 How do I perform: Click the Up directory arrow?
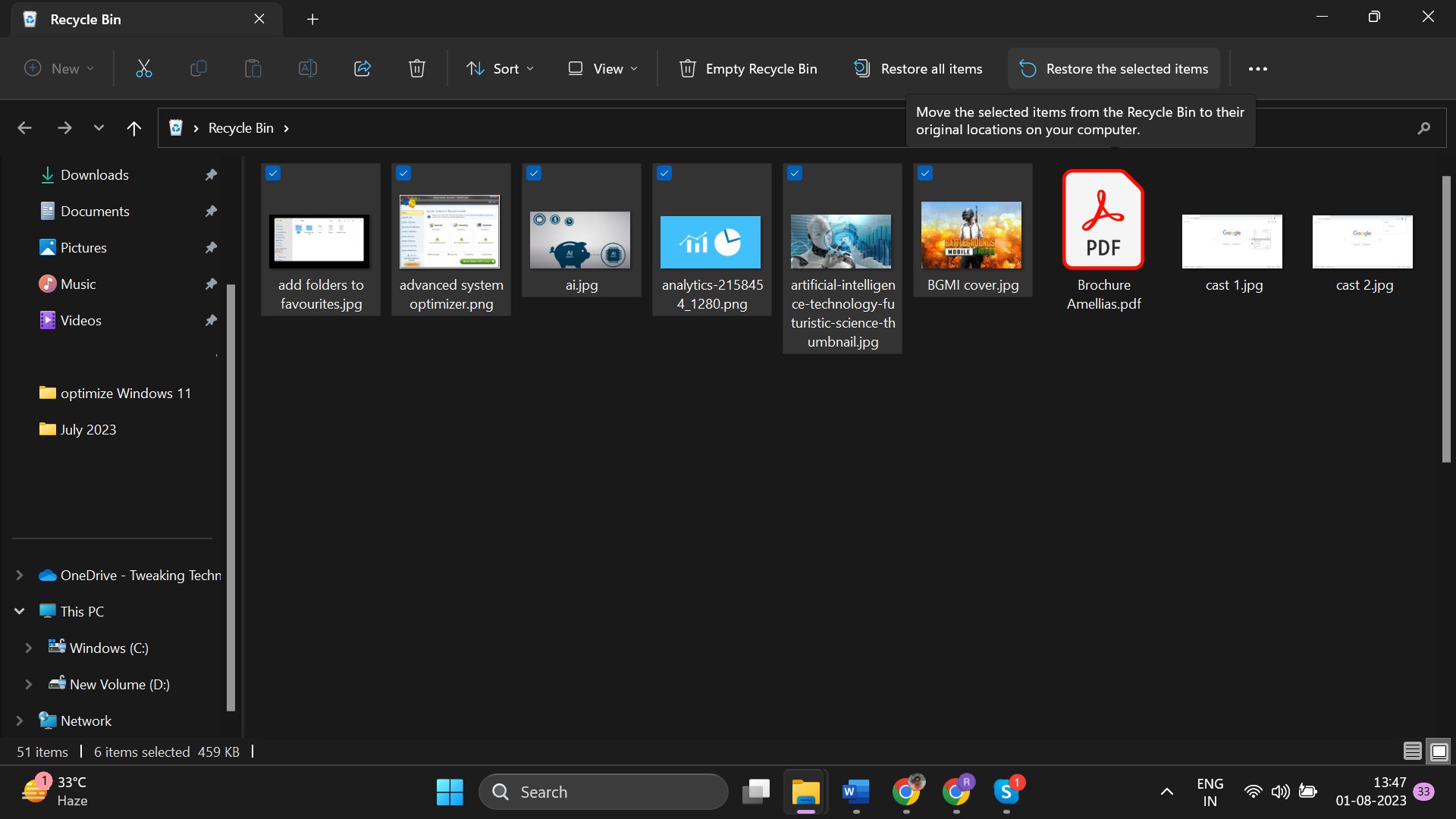[x=134, y=128]
